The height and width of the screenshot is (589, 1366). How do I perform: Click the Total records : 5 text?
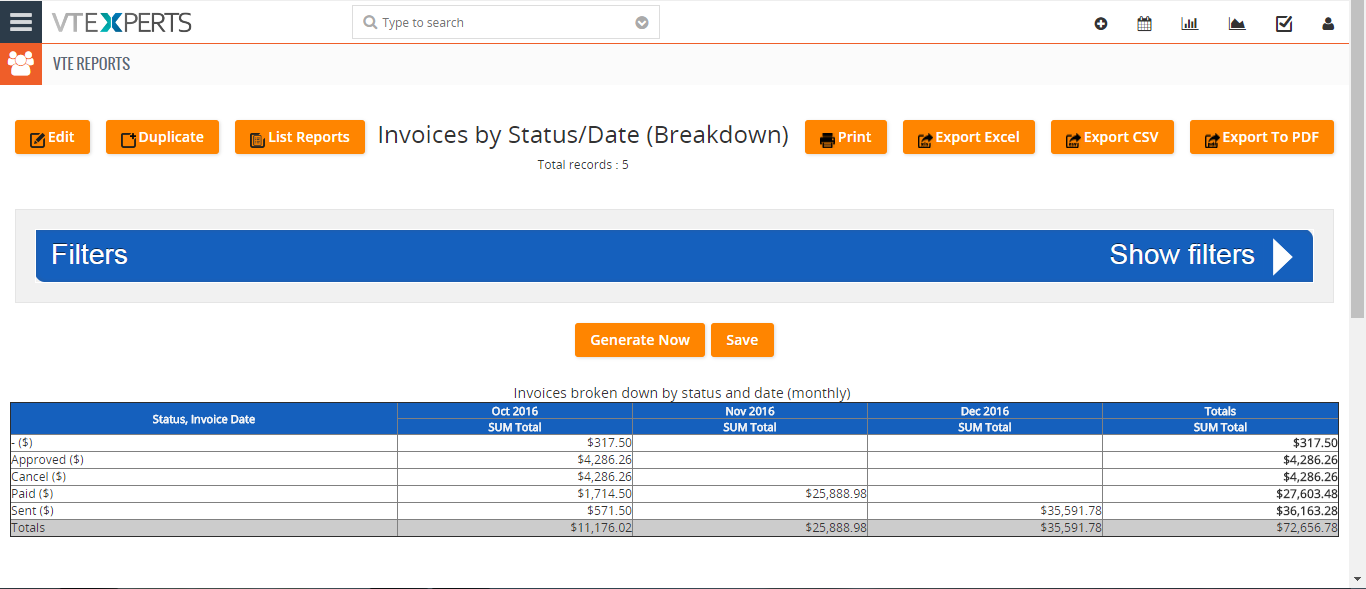point(583,165)
